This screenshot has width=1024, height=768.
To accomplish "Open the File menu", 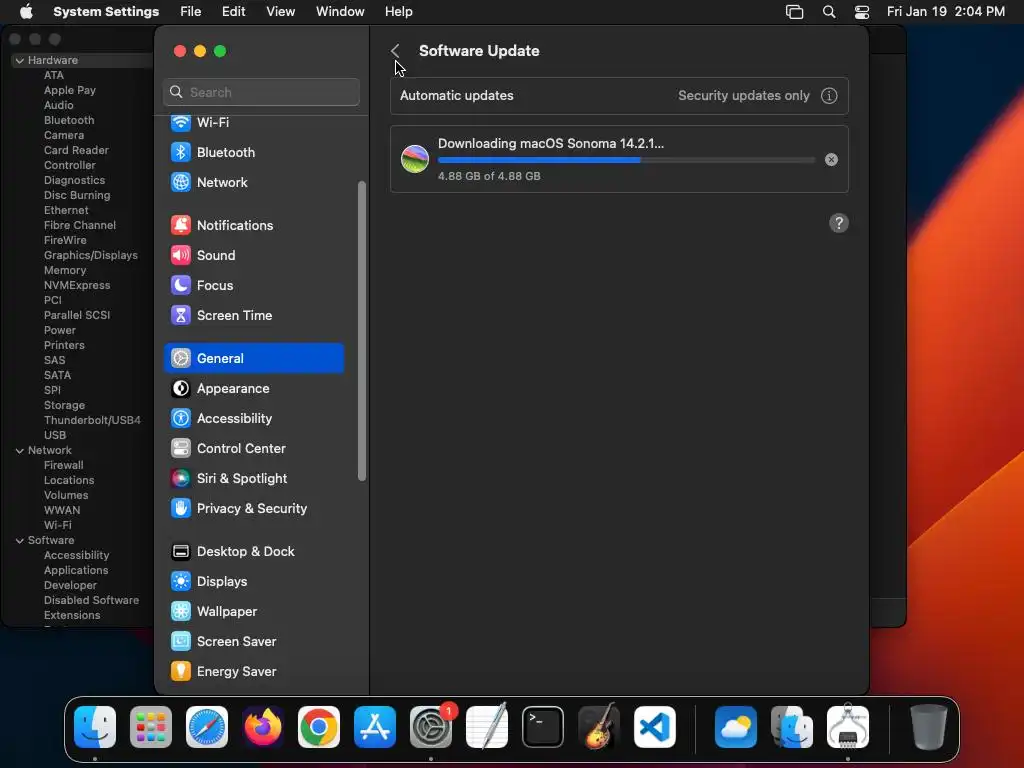I will coord(191,12).
